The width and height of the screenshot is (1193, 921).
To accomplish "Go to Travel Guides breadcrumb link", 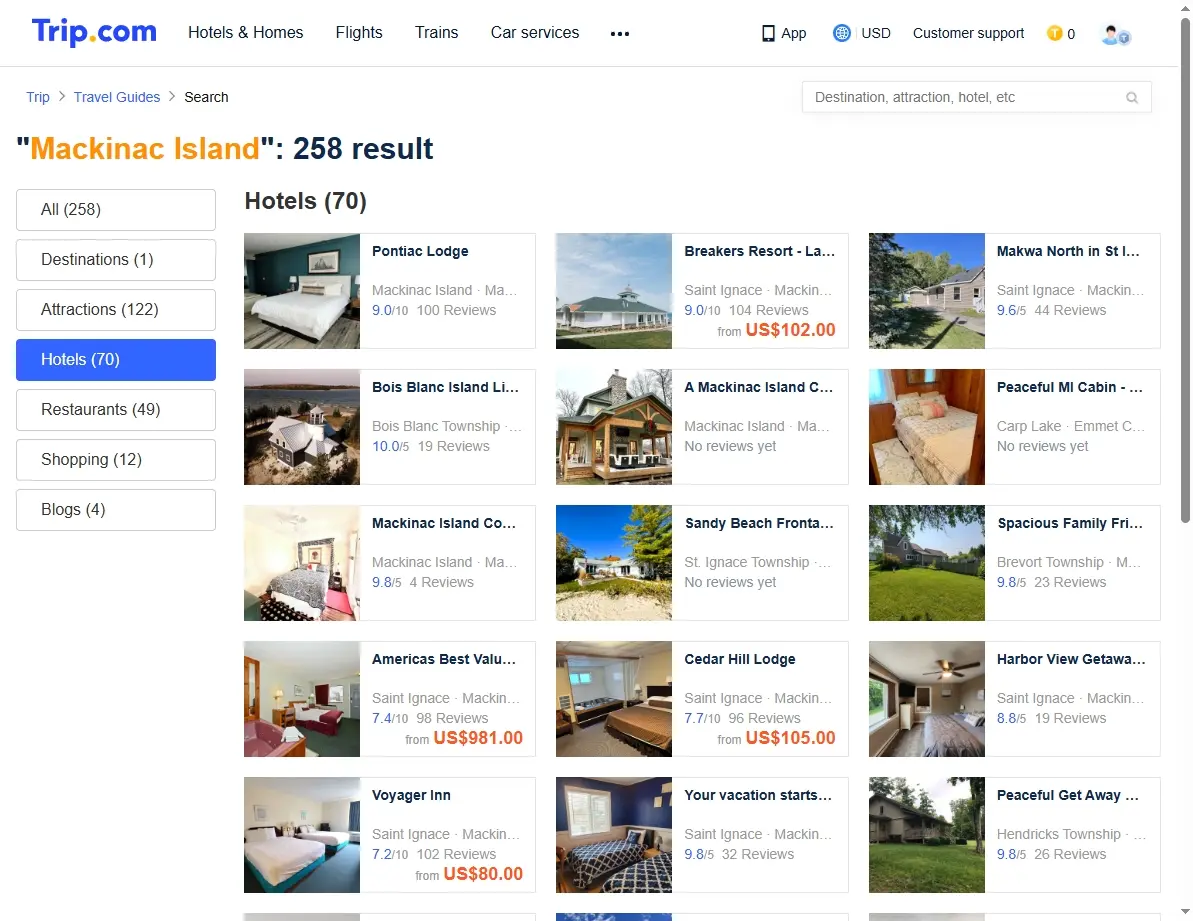I will point(117,97).
